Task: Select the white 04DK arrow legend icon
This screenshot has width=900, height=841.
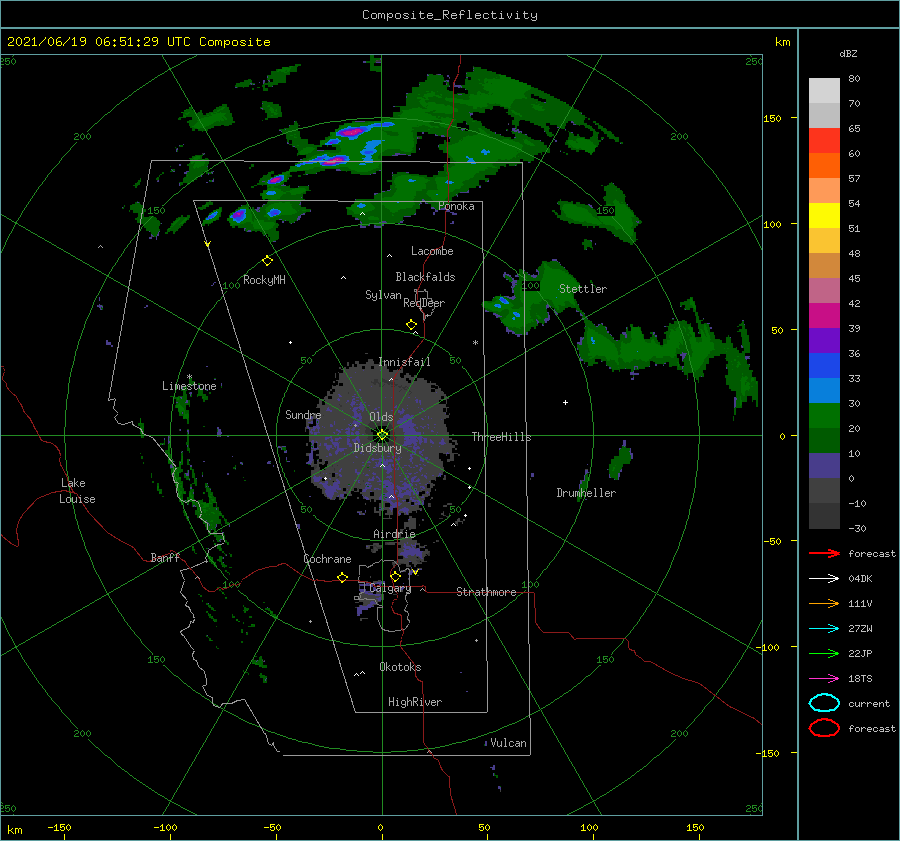Action: [x=824, y=579]
